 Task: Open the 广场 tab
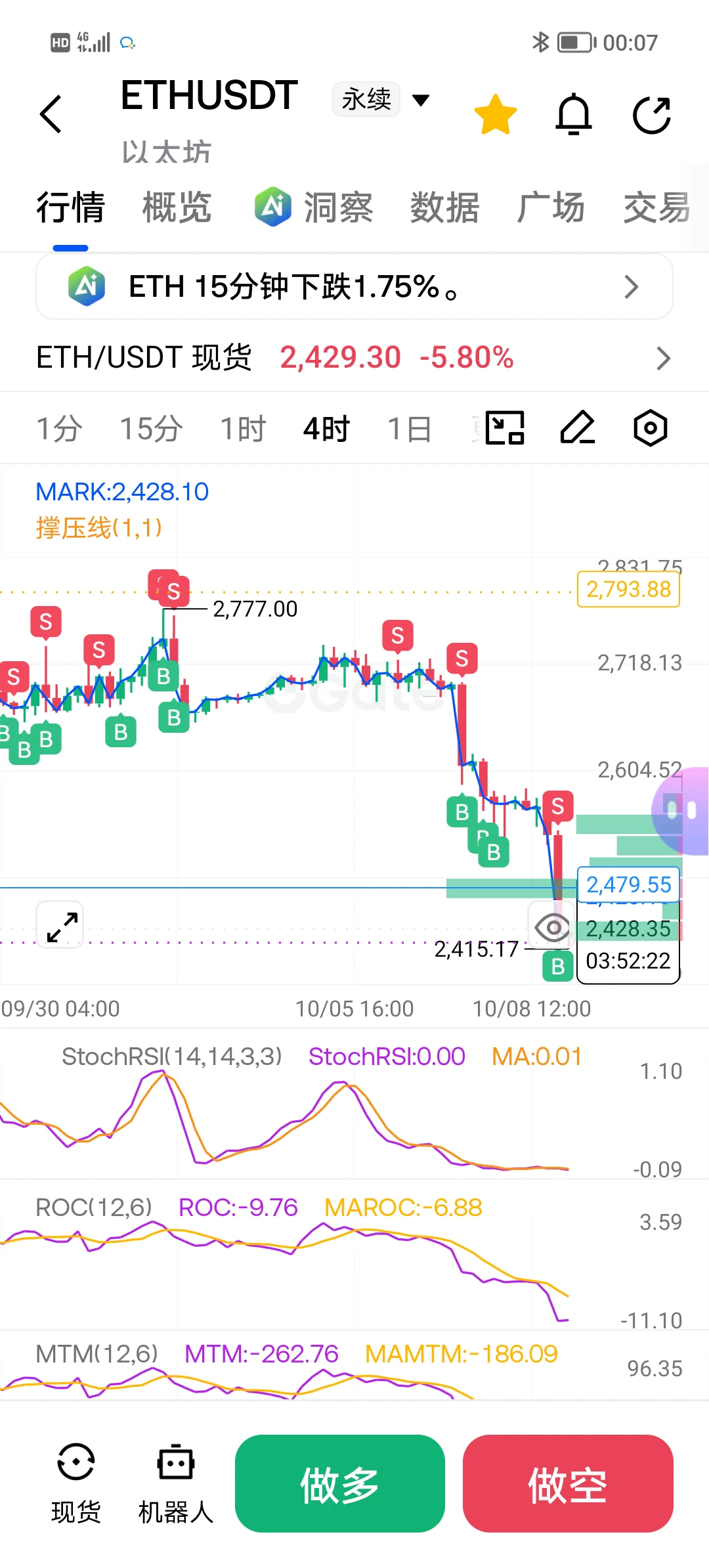click(551, 207)
